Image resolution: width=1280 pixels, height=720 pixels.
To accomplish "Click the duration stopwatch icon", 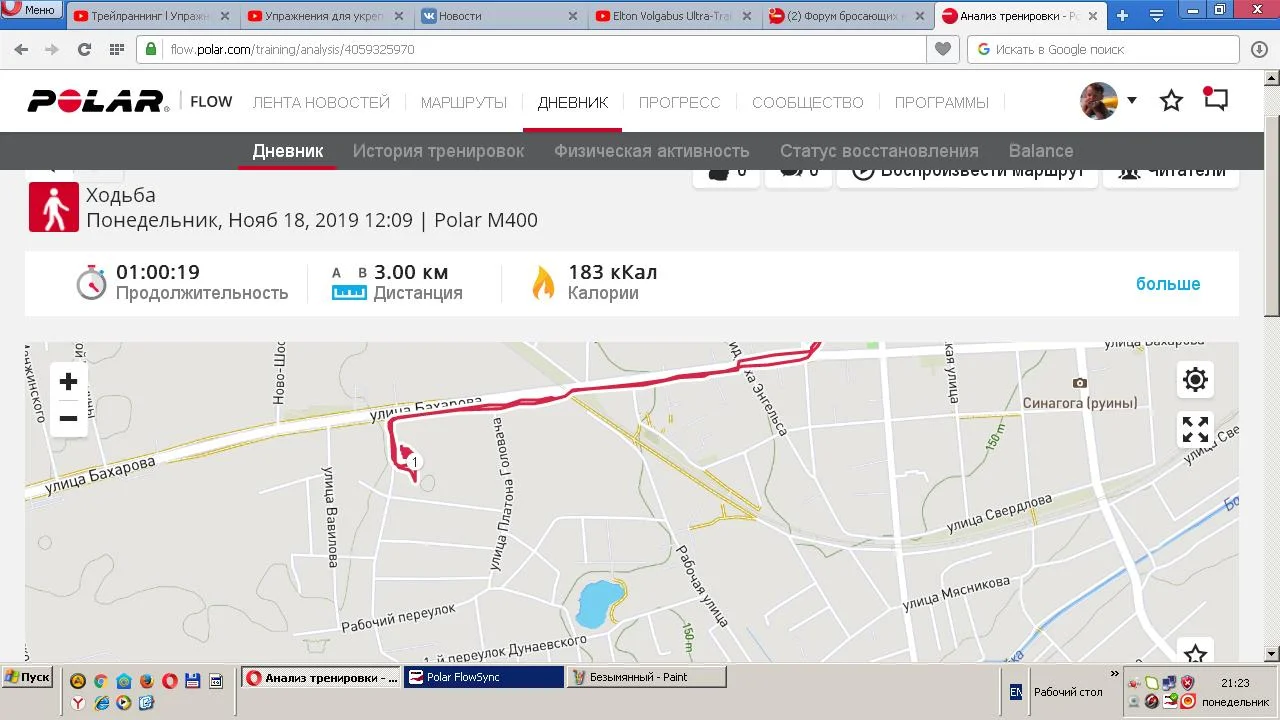I will 91,283.
